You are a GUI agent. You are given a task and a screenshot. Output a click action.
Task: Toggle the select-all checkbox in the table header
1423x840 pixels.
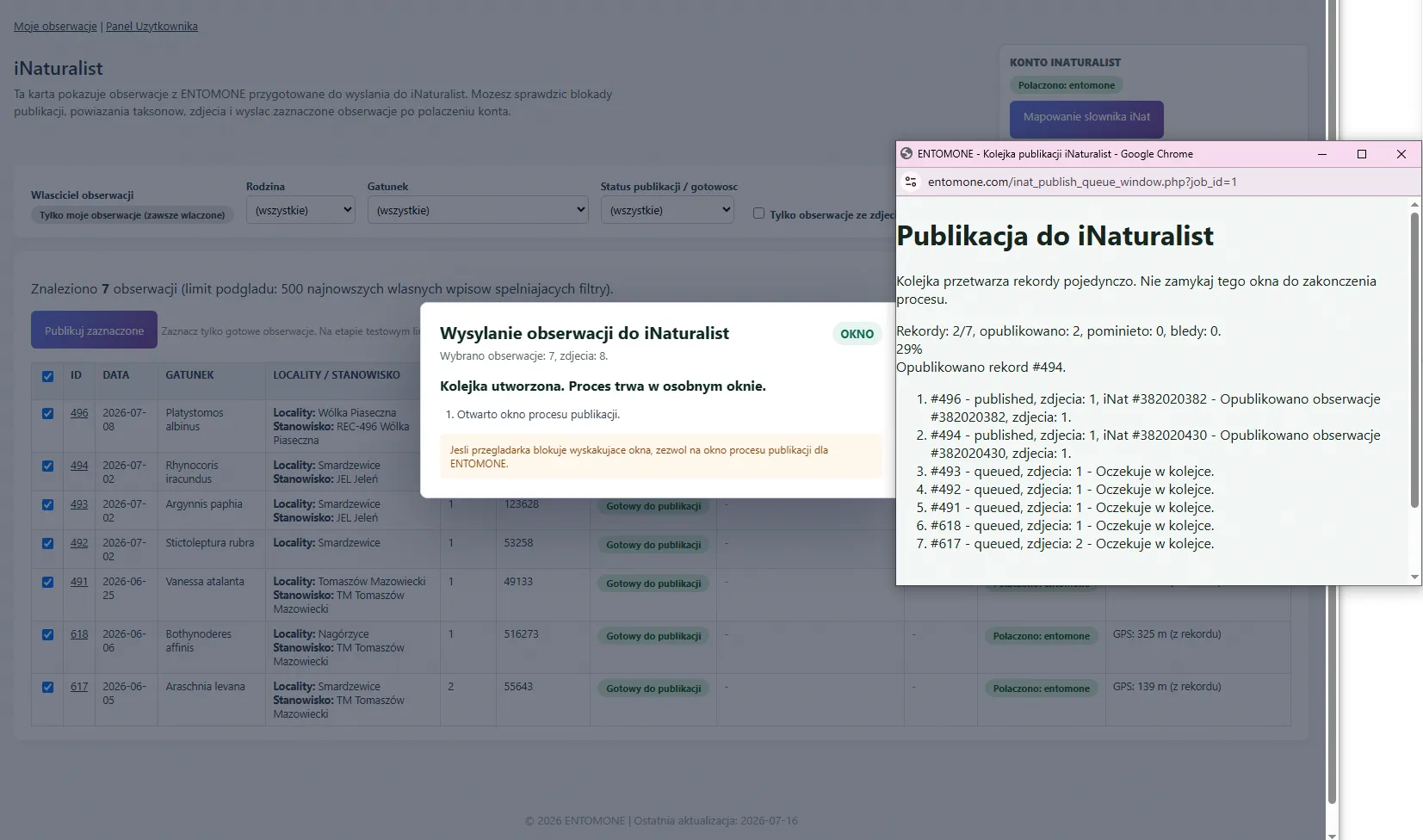click(x=47, y=376)
